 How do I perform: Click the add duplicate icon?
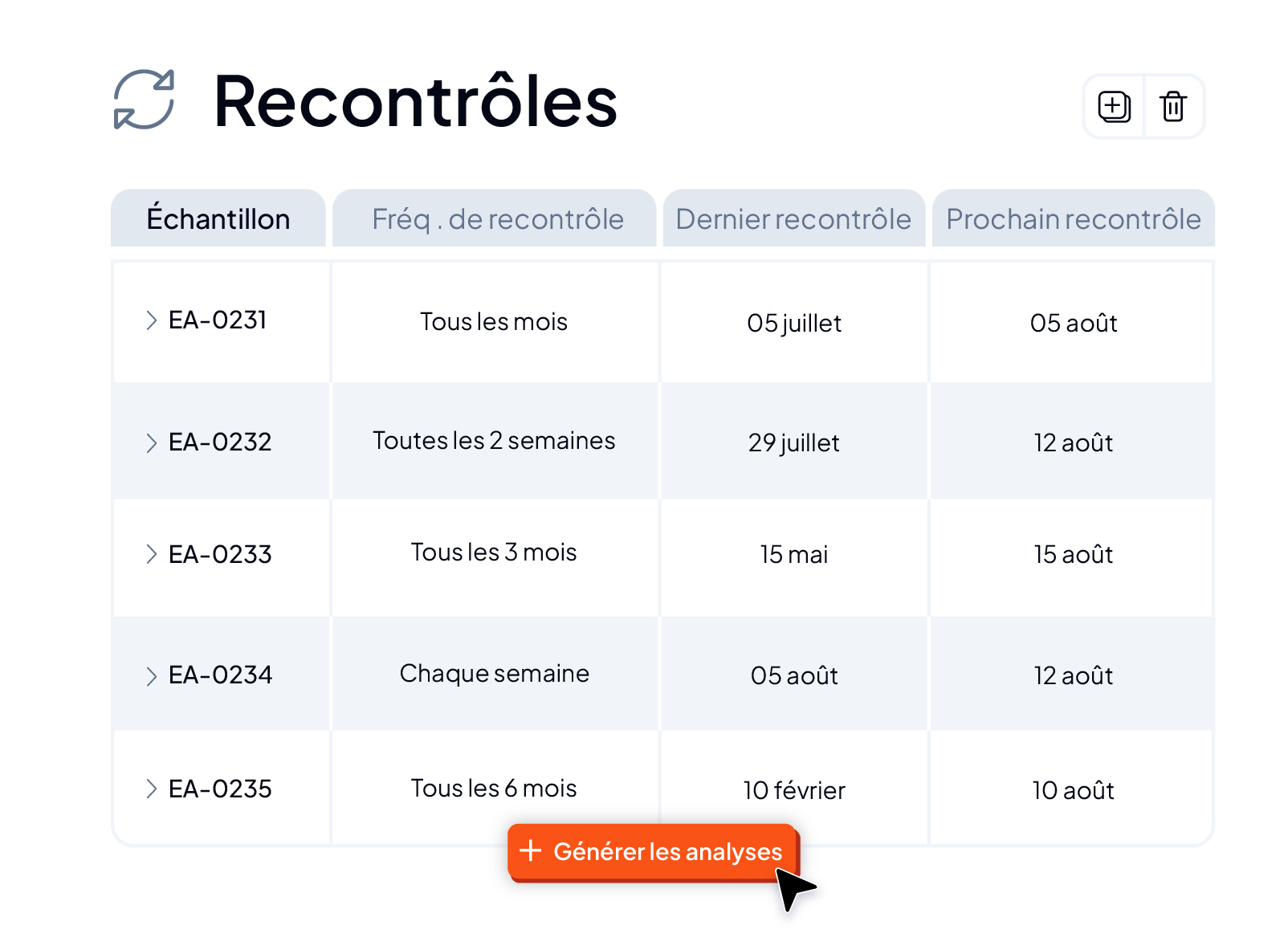1114,106
